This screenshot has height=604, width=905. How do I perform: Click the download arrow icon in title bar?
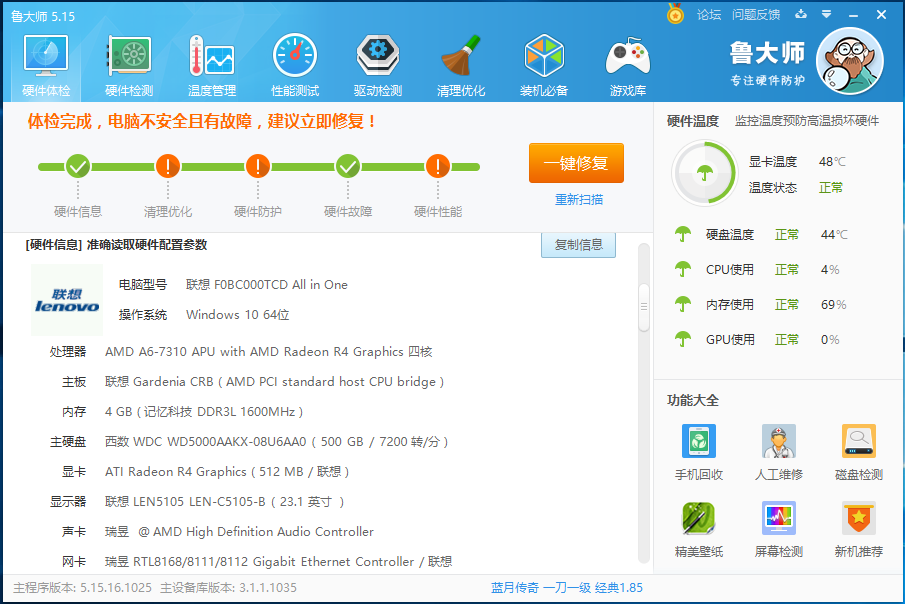801,14
